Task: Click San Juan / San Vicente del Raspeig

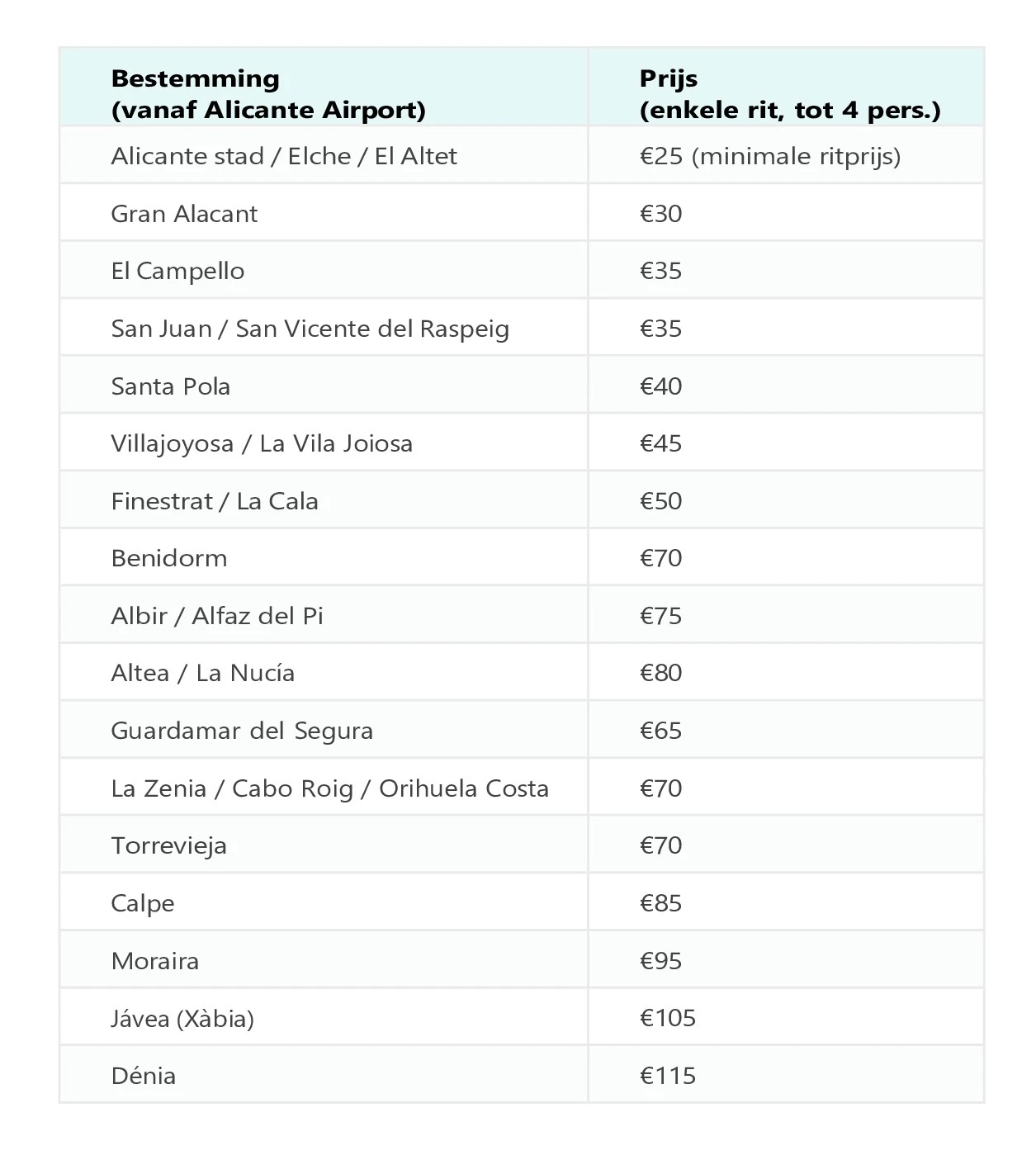Action: [x=310, y=329]
